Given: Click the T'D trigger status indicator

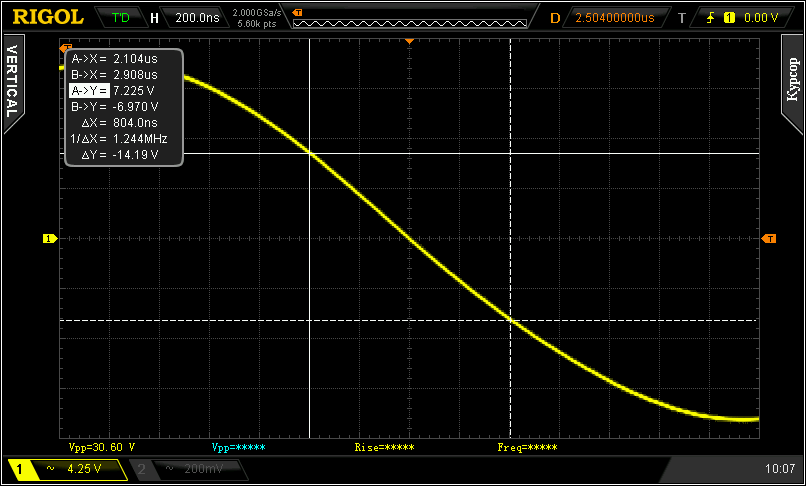Looking at the screenshot, I should (121, 18).
